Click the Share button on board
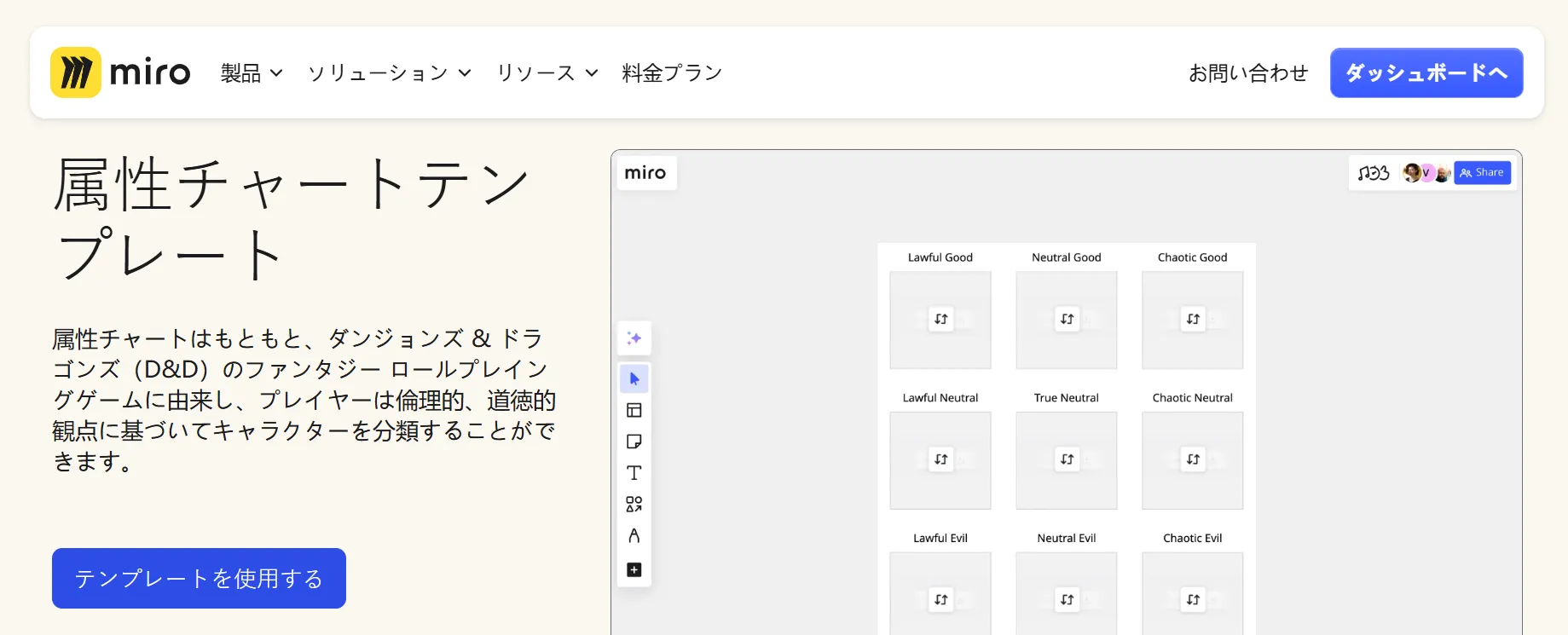Screen dimensions: 1568x635 point(1482,173)
